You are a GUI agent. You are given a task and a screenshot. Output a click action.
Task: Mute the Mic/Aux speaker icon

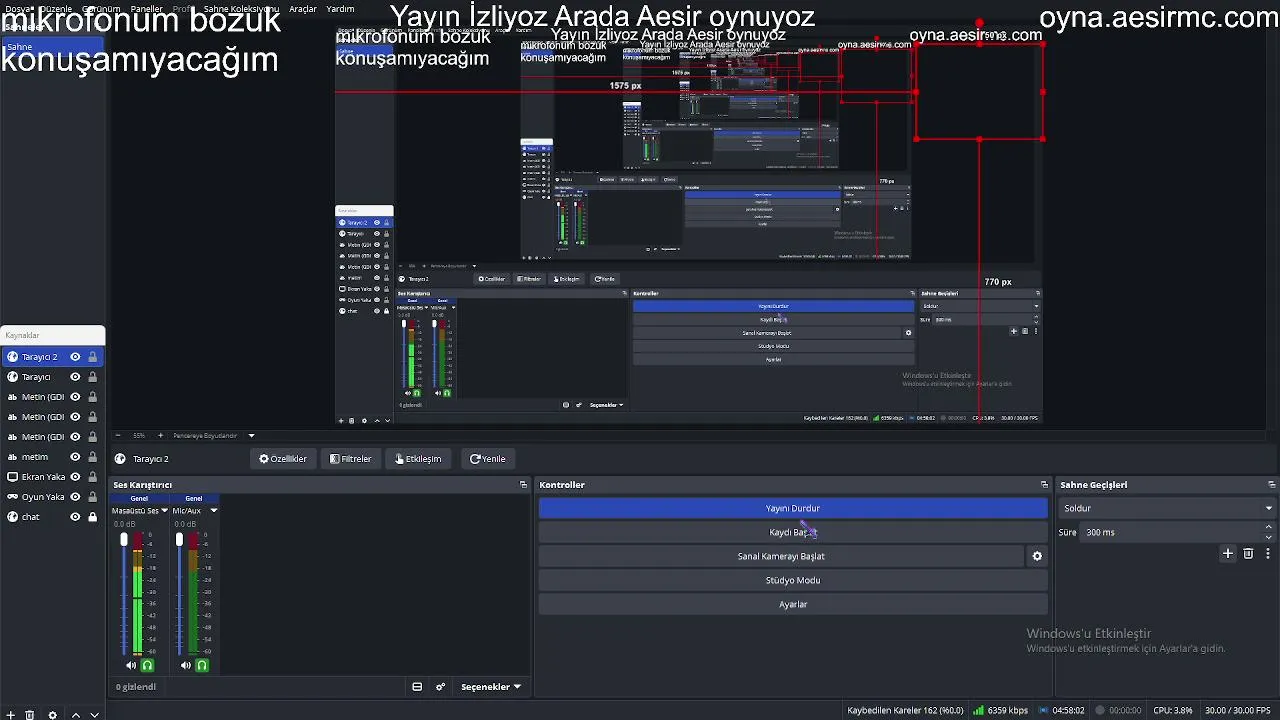(186, 665)
